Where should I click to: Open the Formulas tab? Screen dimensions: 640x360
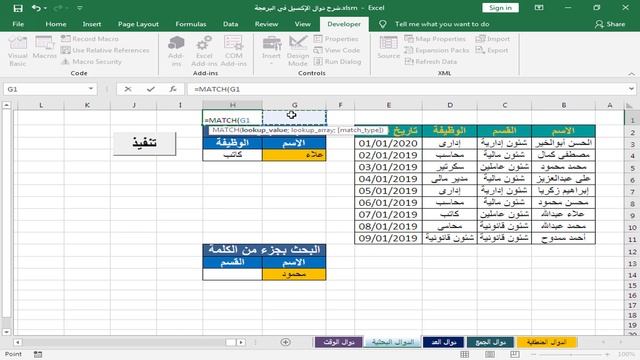[x=191, y=24]
